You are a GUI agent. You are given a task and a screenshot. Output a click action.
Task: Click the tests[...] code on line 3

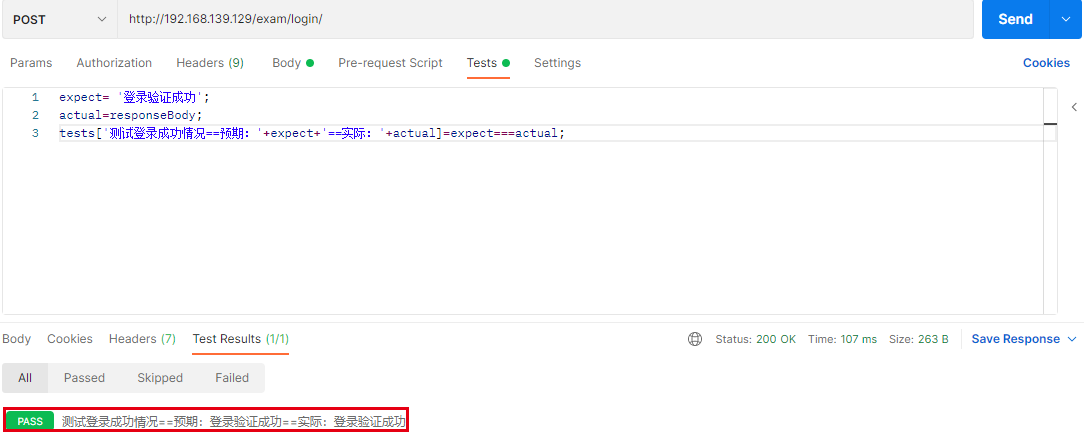(312, 133)
